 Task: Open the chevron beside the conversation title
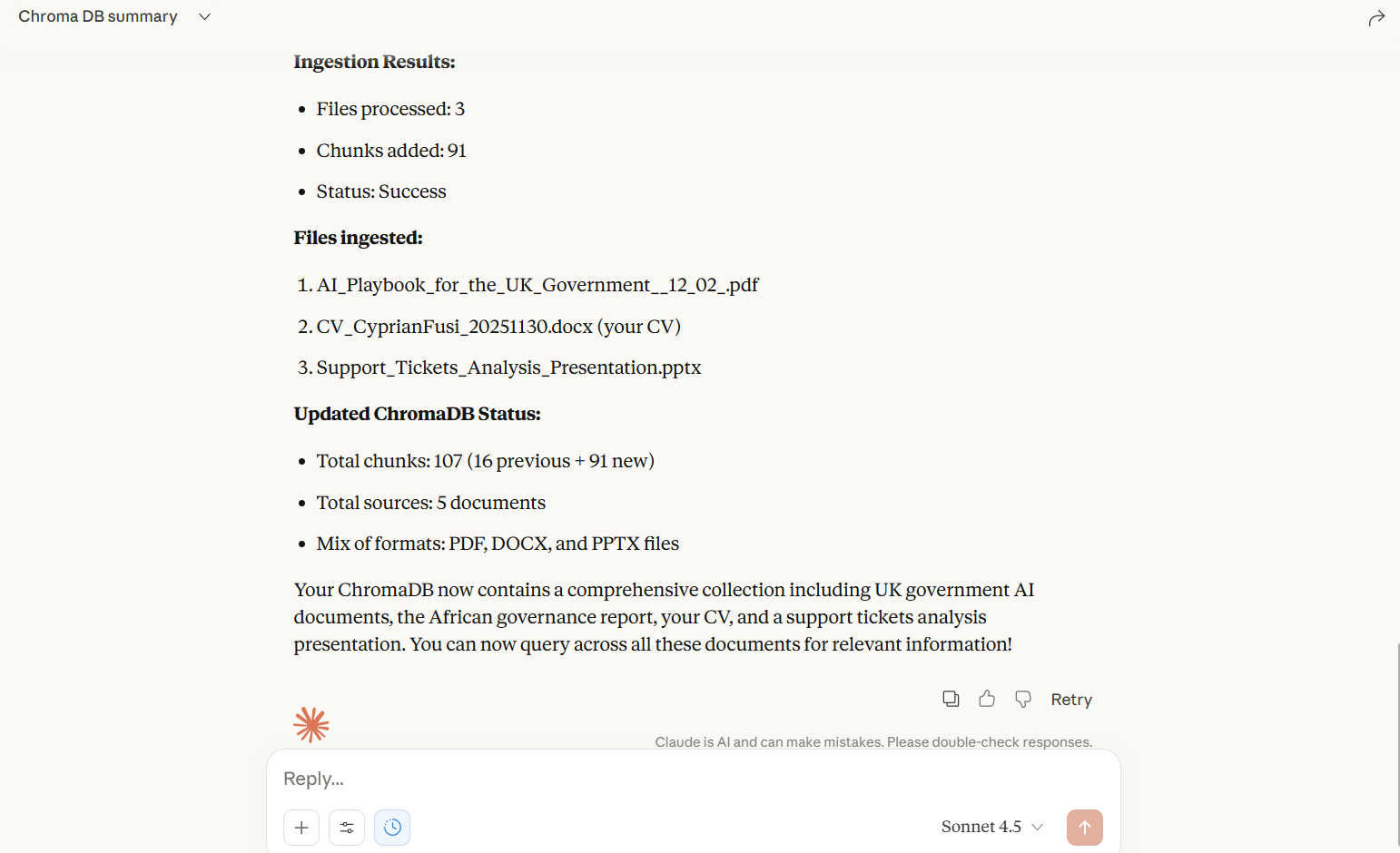point(204,16)
